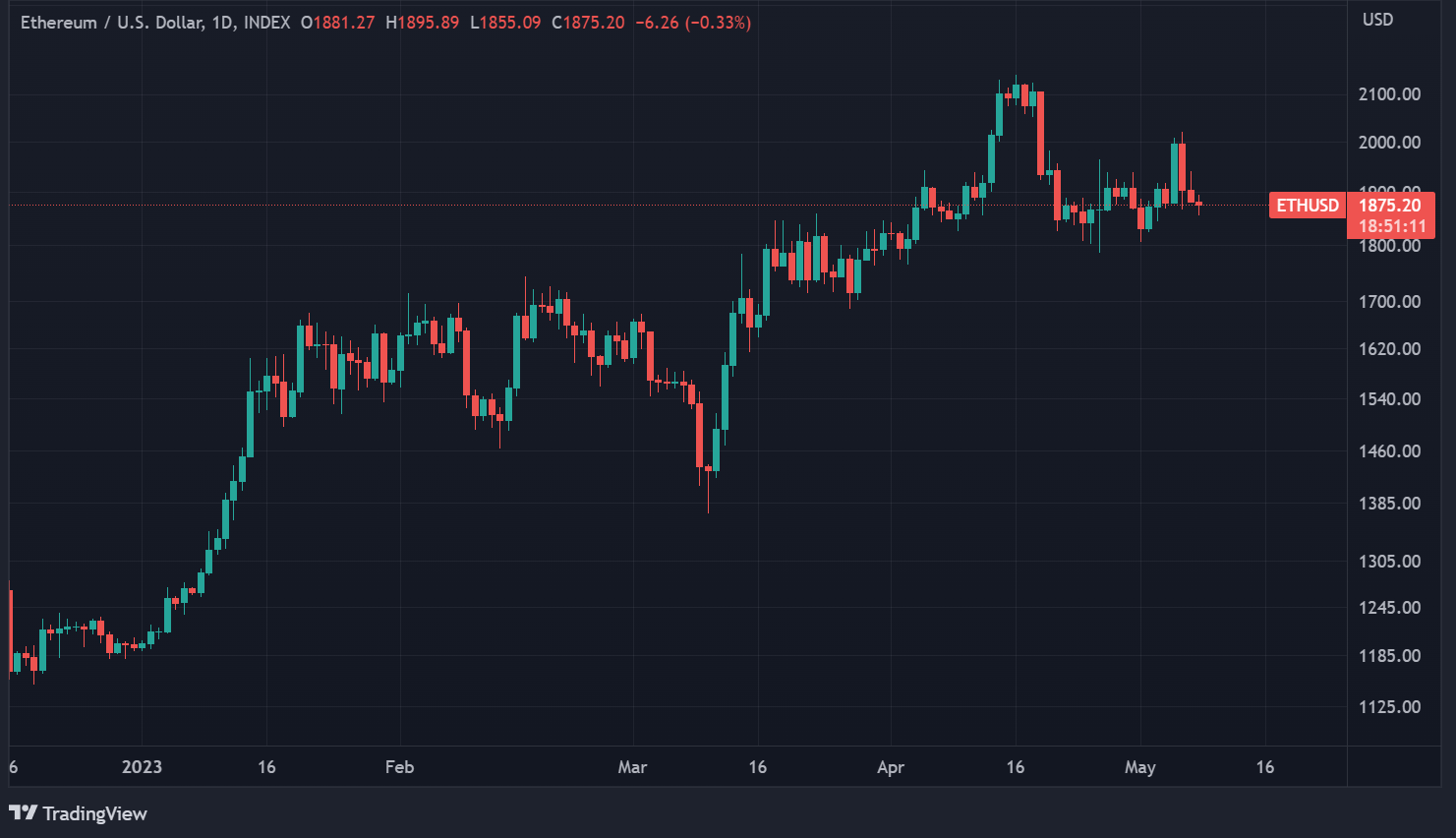Select the high value H1895.89
The width and height of the screenshot is (1456, 838).
point(422,23)
